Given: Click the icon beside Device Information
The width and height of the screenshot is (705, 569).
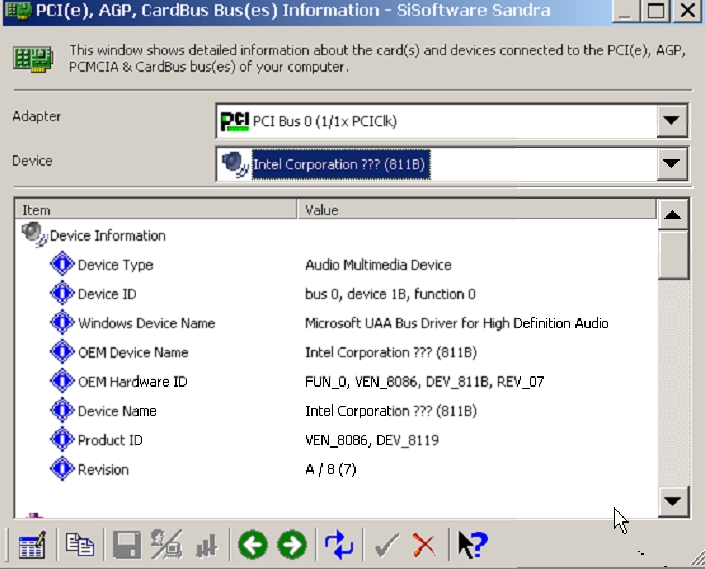Looking at the screenshot, I should coord(34,235).
